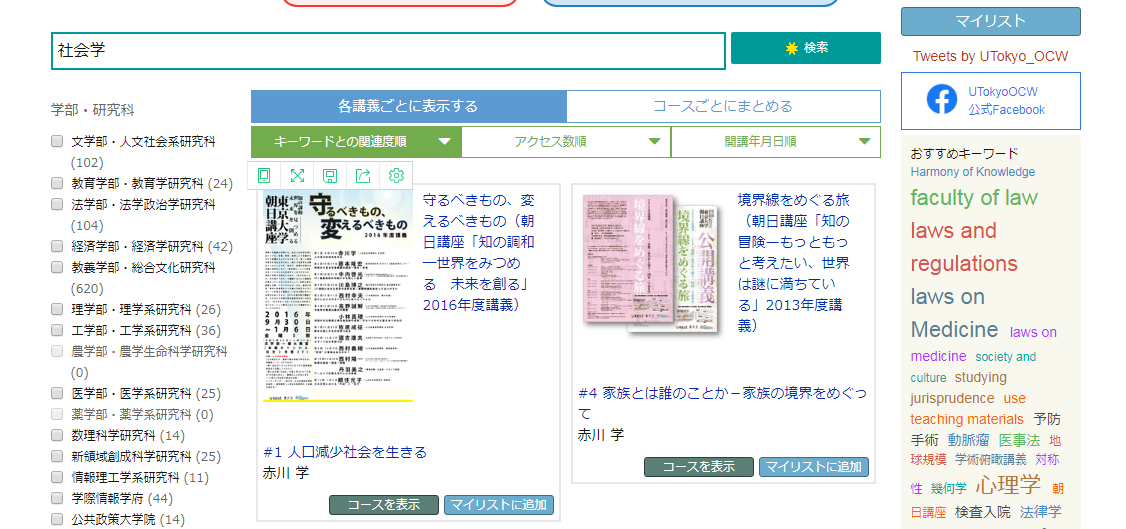
Task: Check the 医学部・医学系研究科 checkbox
Action: tap(57, 393)
